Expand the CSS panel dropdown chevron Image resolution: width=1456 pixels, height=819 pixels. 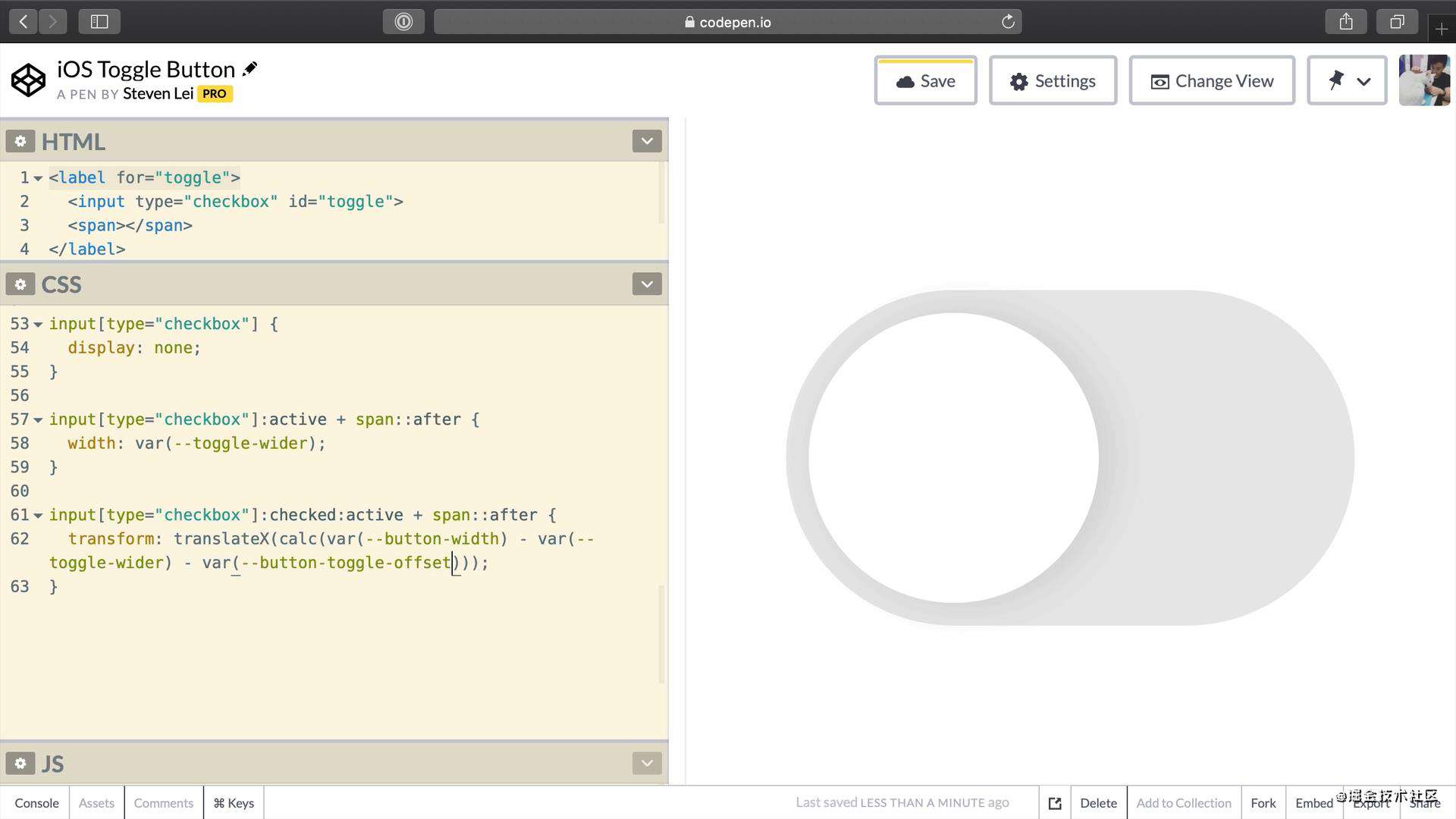pyautogui.click(x=647, y=284)
